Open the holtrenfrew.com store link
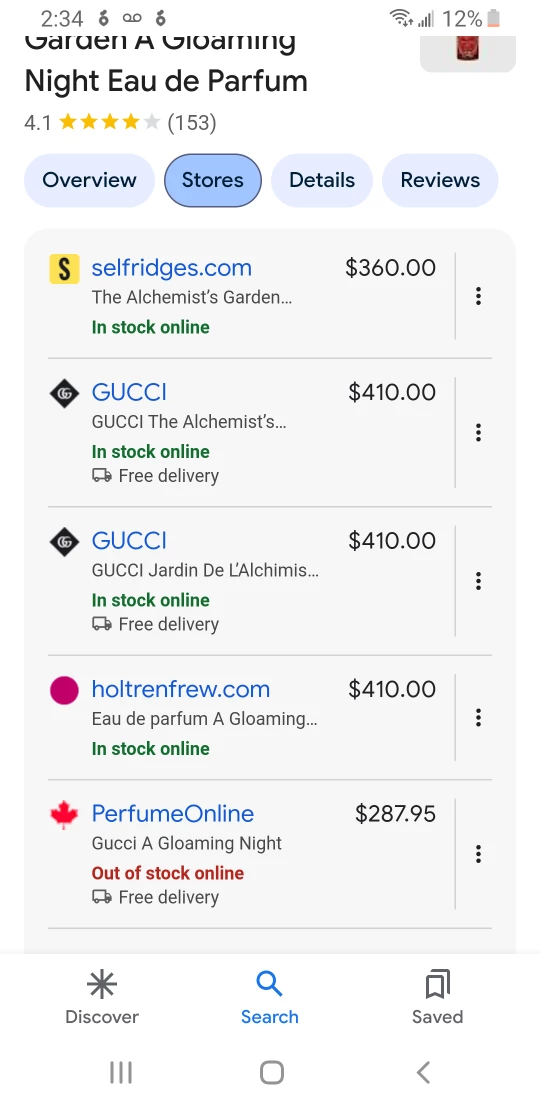 180,689
